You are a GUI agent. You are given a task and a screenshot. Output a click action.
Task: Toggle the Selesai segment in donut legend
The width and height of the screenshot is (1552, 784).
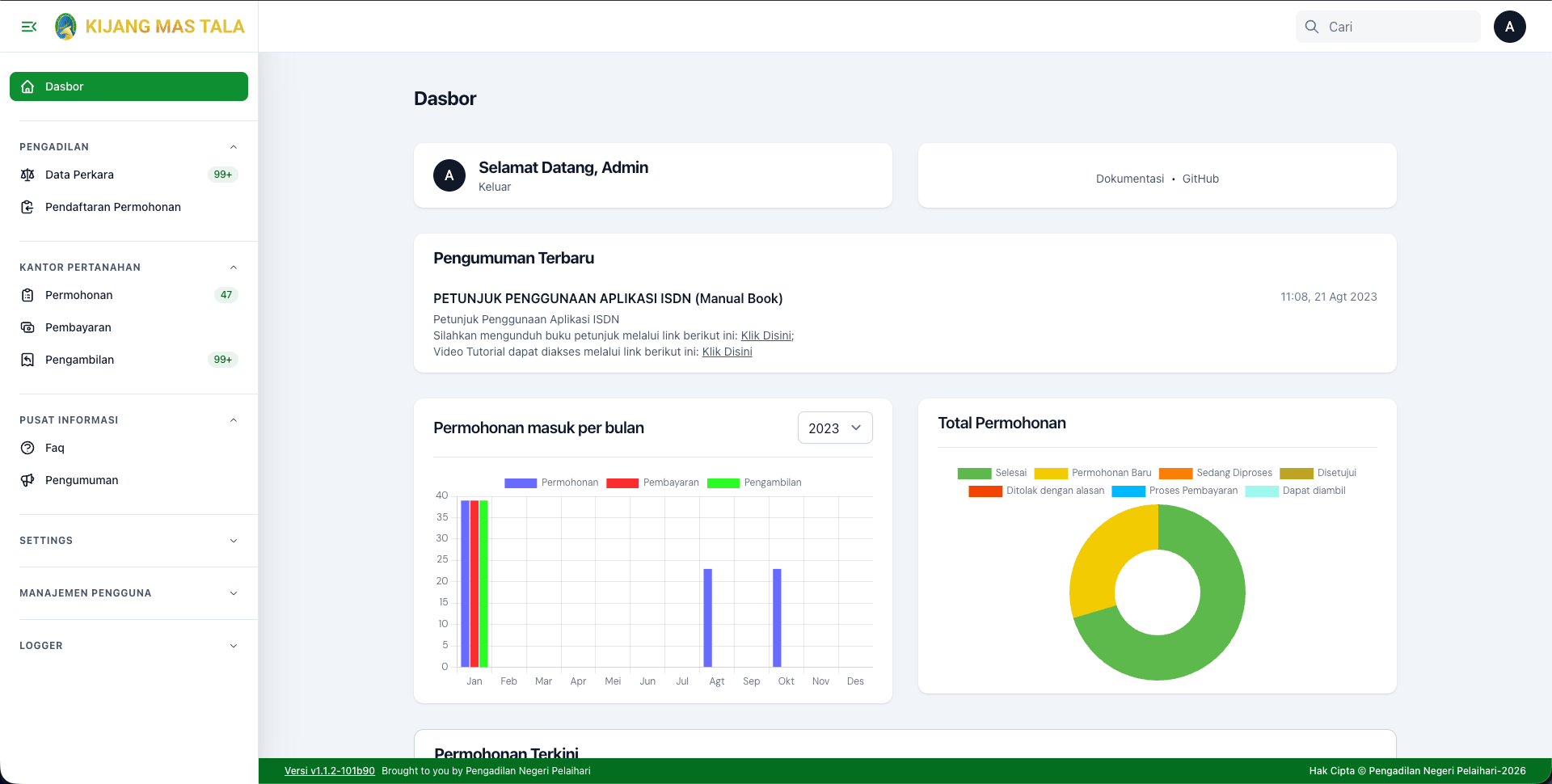(x=992, y=473)
